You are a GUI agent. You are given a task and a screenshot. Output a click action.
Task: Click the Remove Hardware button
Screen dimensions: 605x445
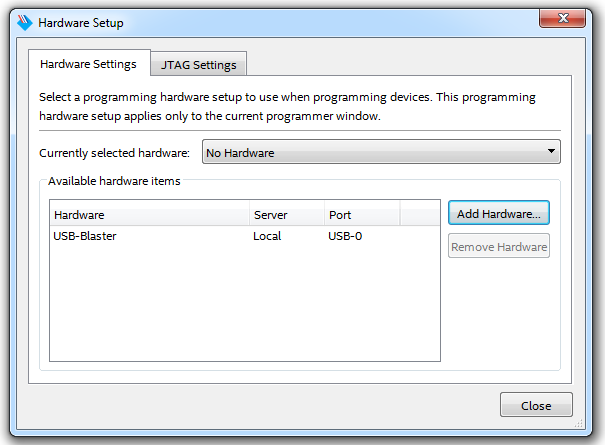click(x=498, y=247)
